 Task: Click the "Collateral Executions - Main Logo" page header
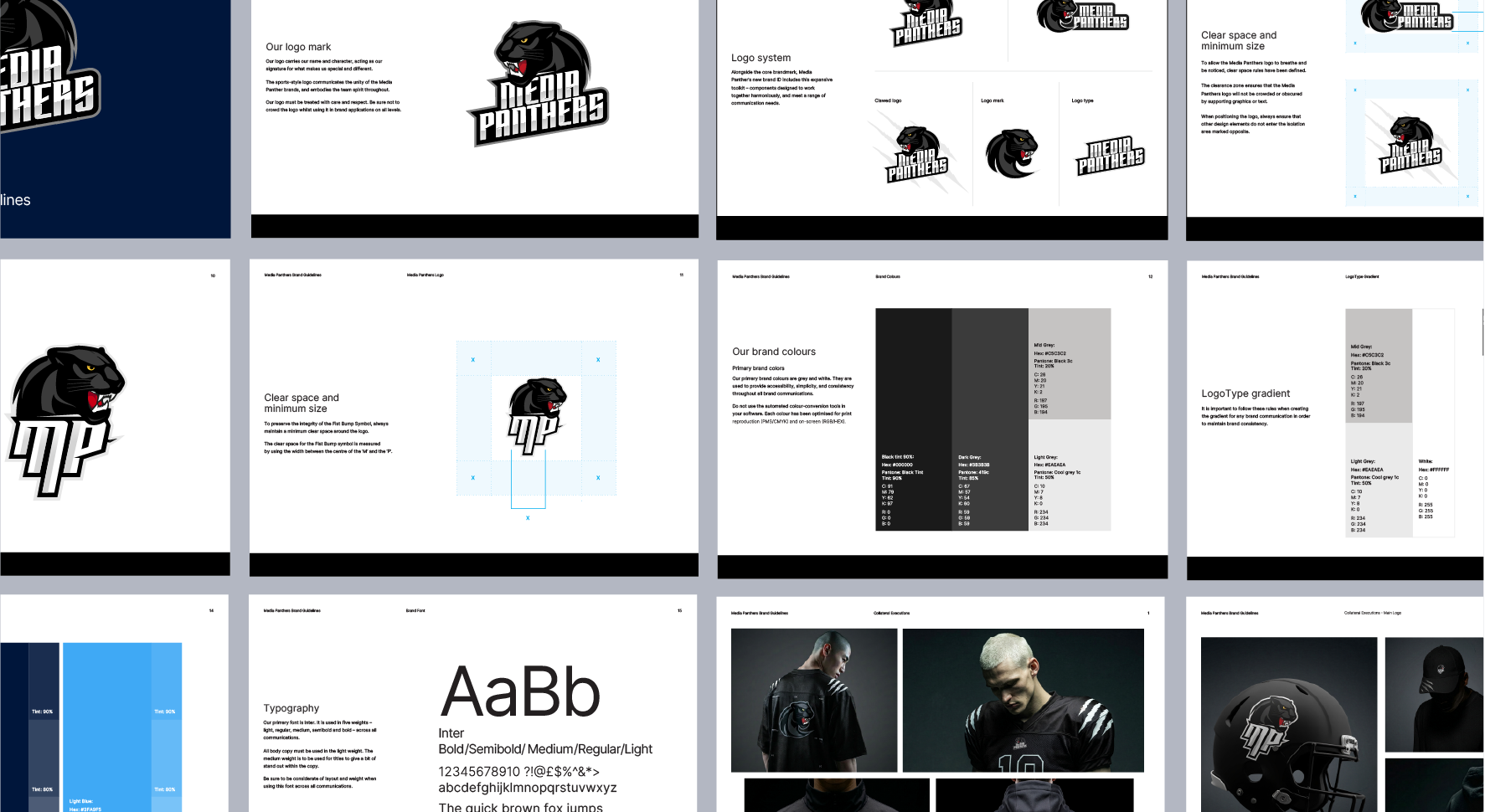[1373, 613]
